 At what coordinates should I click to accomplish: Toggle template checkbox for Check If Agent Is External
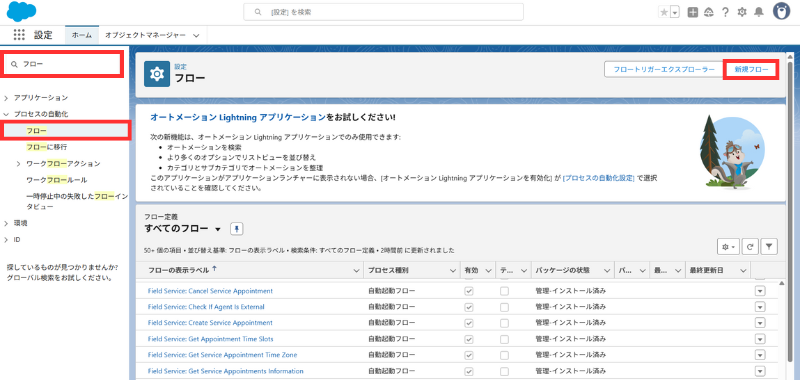[x=504, y=307]
